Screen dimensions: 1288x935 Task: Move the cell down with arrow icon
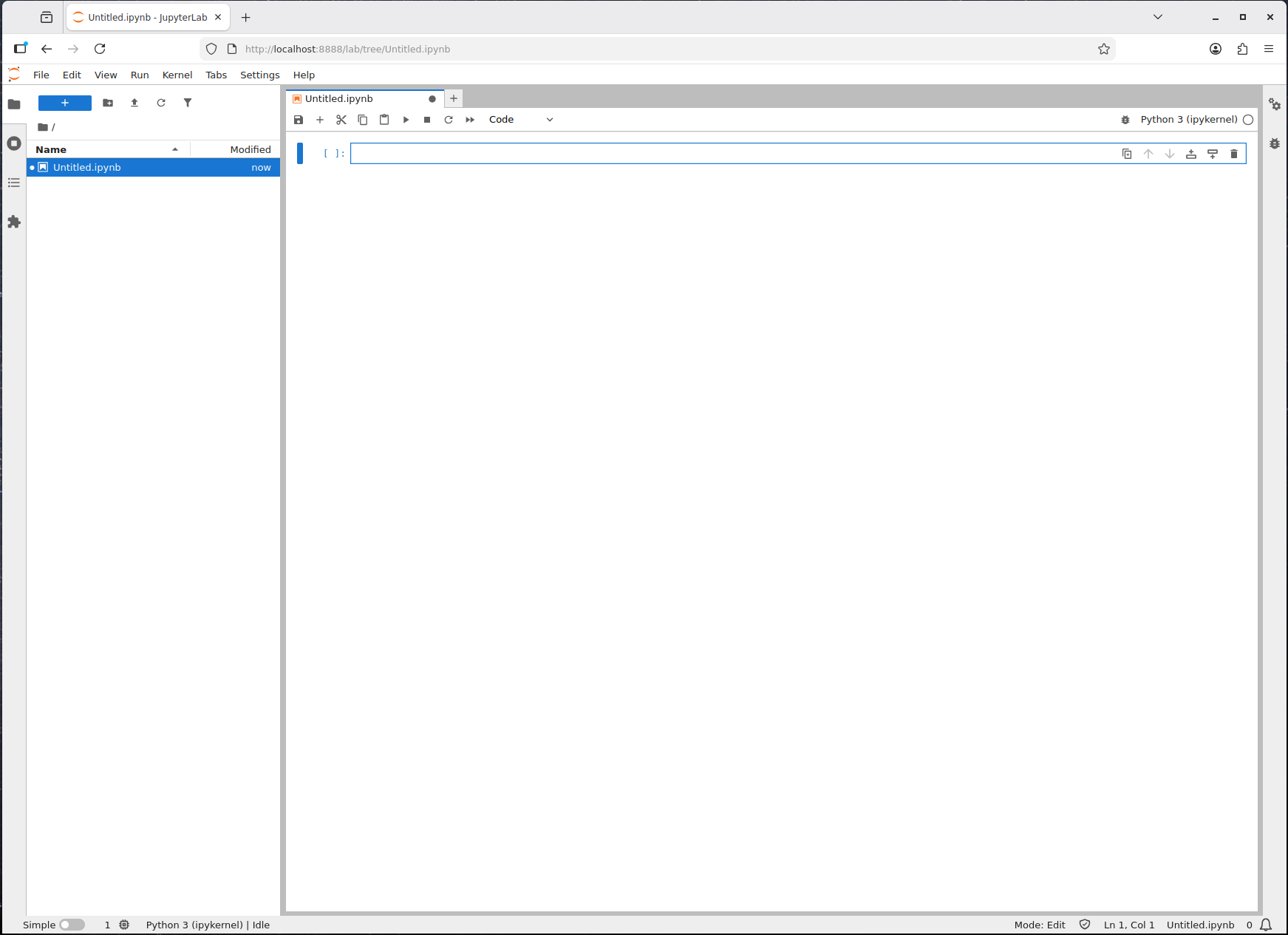point(1170,154)
